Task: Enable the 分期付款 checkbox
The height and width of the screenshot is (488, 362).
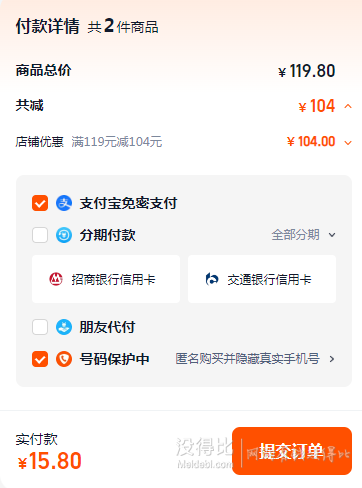Action: click(40, 235)
